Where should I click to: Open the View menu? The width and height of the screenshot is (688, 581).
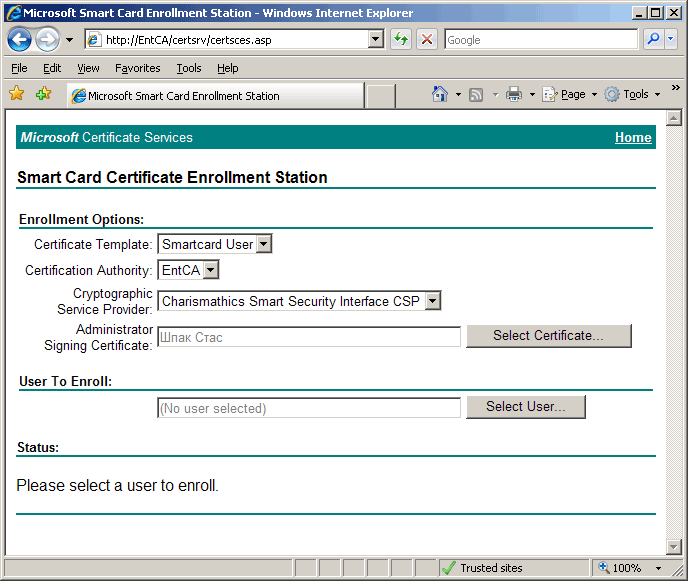[x=88, y=68]
